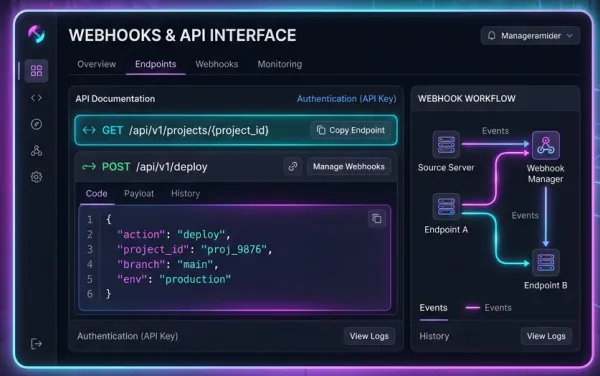Open the dashboard grid icon in sidebar
The image size is (600, 376).
point(36,71)
